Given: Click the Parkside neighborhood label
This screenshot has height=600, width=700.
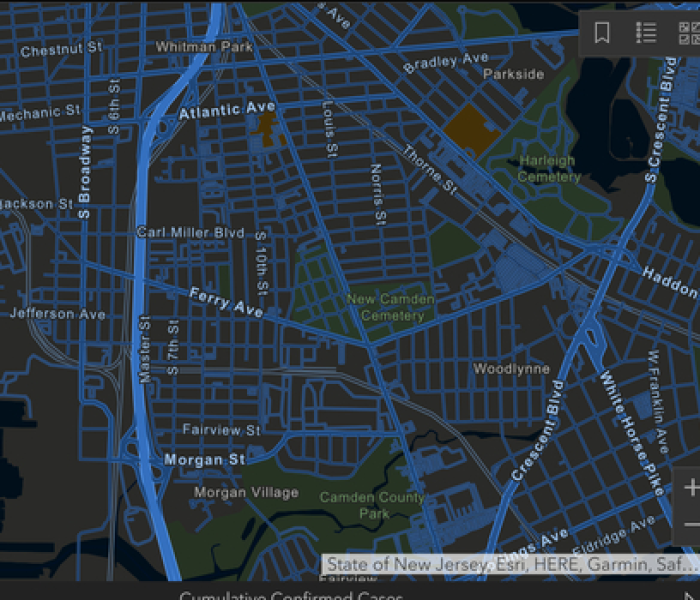Looking at the screenshot, I should pyautogui.click(x=513, y=74).
